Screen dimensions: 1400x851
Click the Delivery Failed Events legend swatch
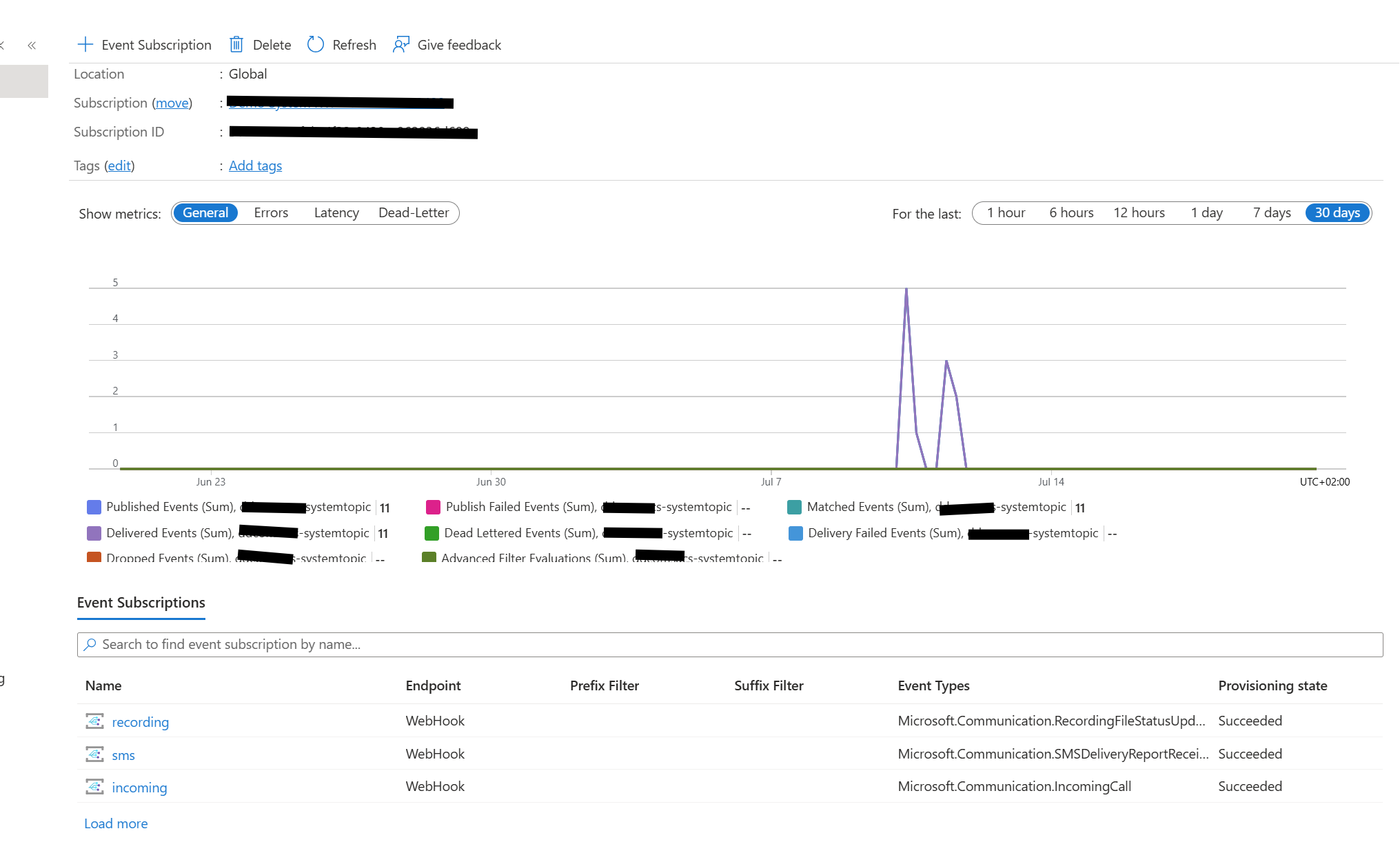click(795, 533)
